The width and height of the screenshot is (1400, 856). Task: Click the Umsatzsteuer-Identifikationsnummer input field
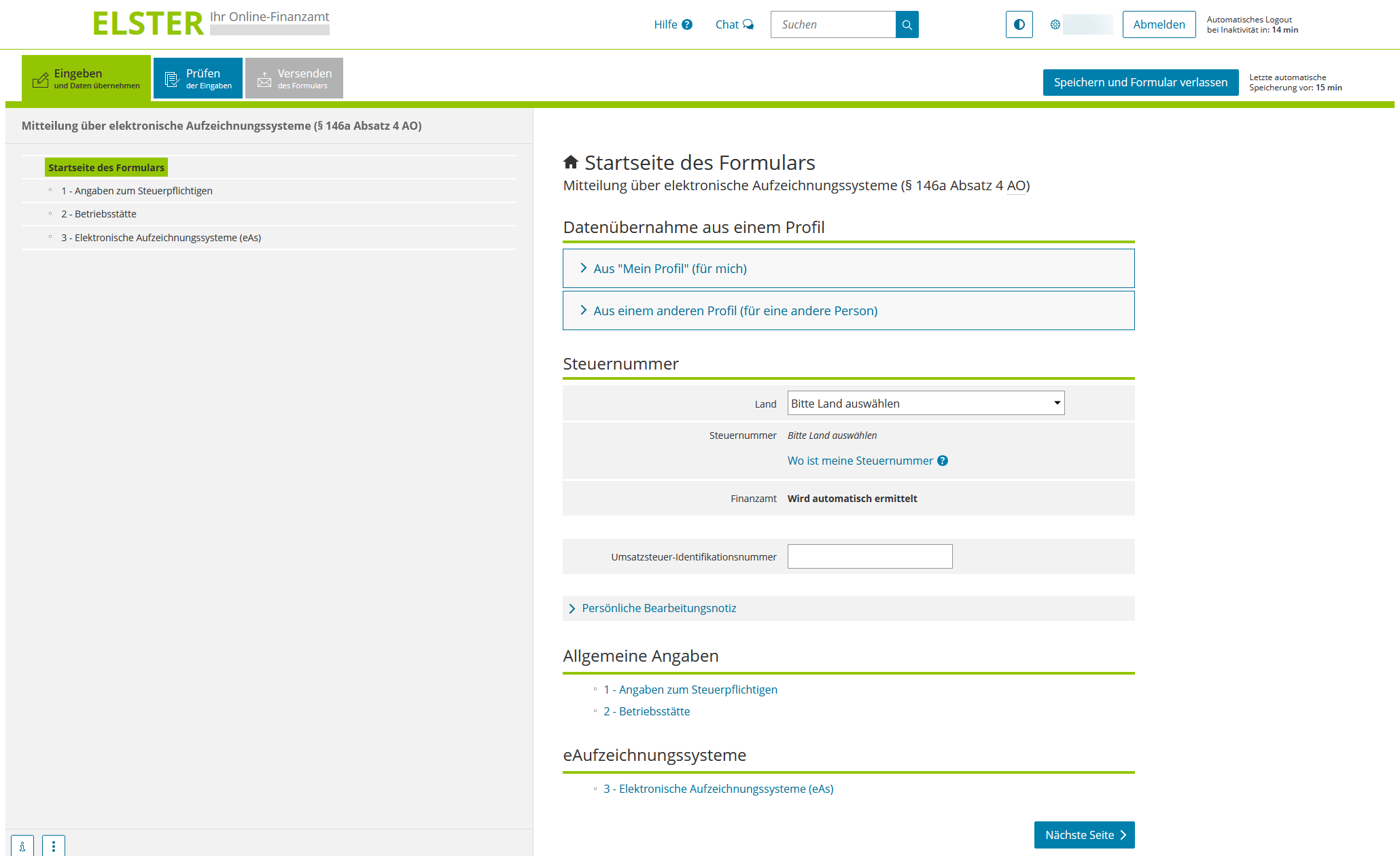pyautogui.click(x=870, y=557)
